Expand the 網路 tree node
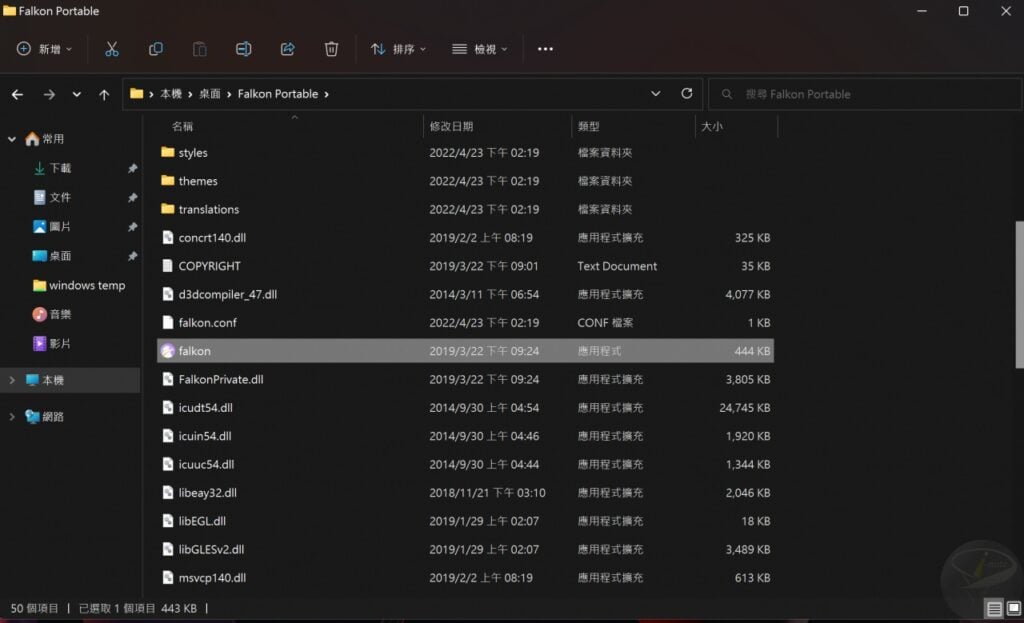The width and height of the screenshot is (1024, 623). tap(12, 416)
